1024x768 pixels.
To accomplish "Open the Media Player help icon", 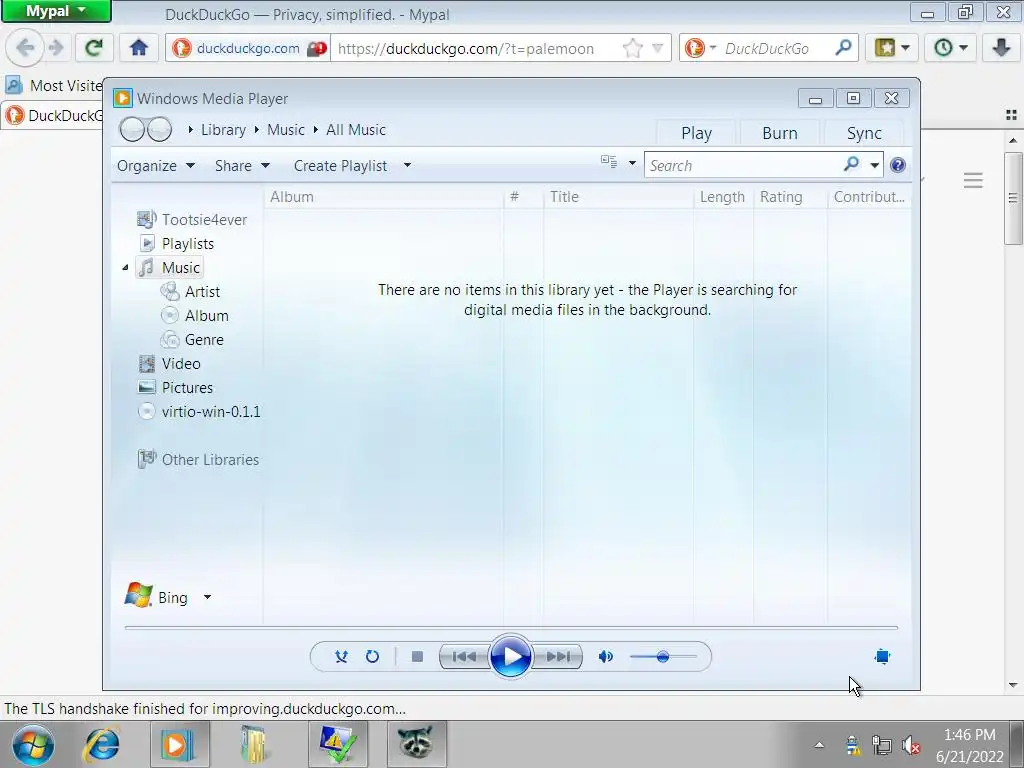I will point(898,165).
